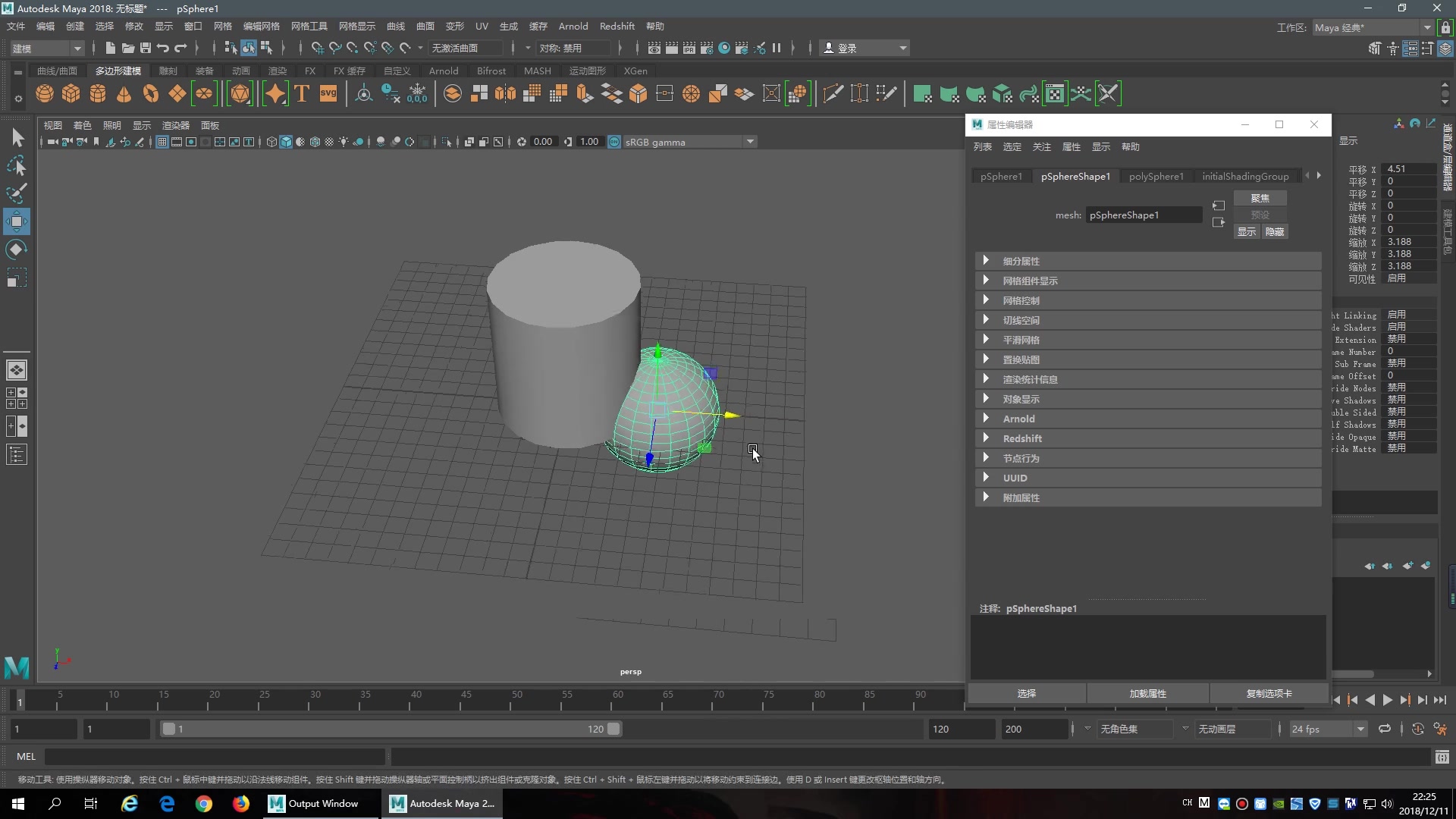The width and height of the screenshot is (1456, 819).
Task: Select the Move tool in the toolbox
Action: click(x=17, y=221)
